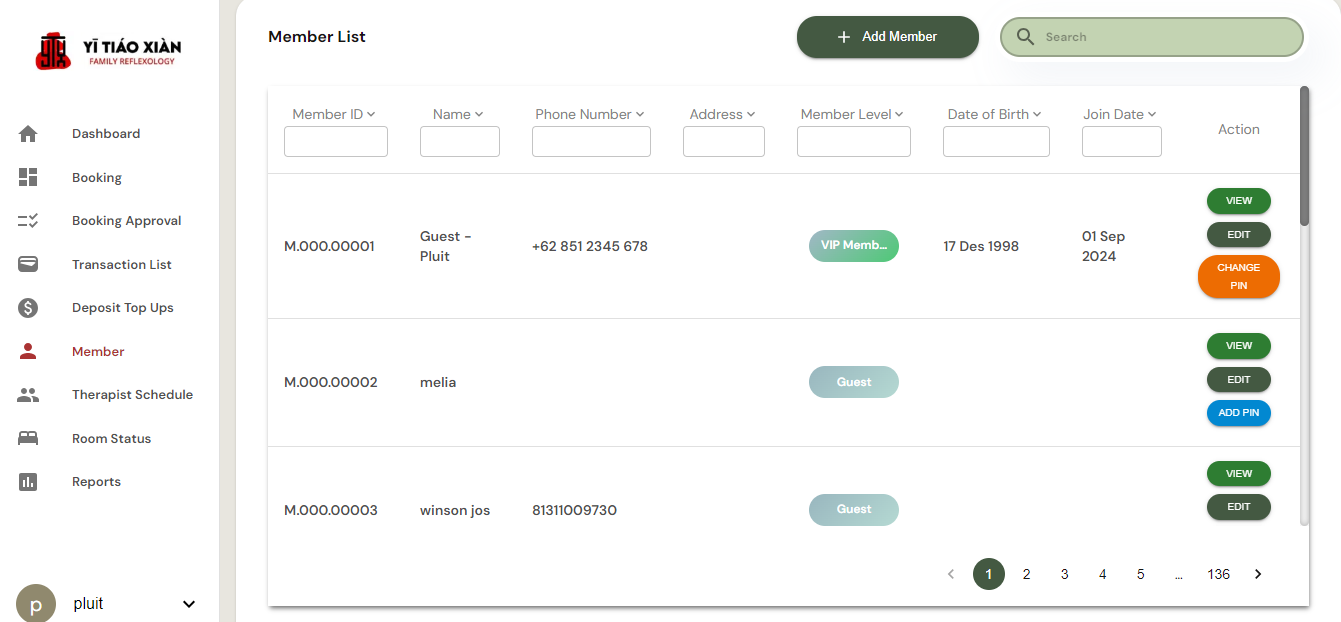Open the Member menu item
Viewport: 1341px width, 622px height.
click(98, 352)
